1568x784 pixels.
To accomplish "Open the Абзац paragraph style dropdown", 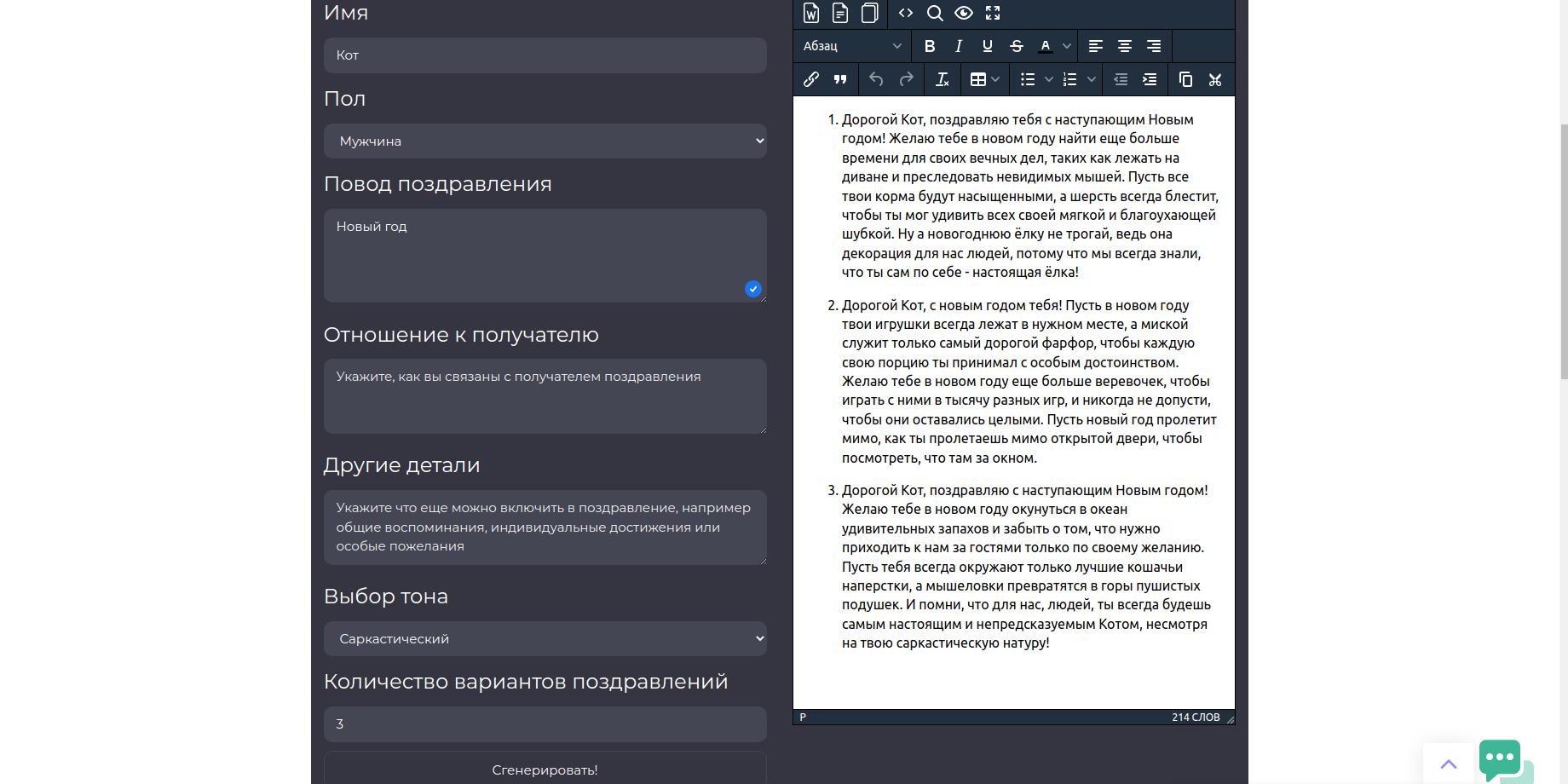I will (x=851, y=46).
